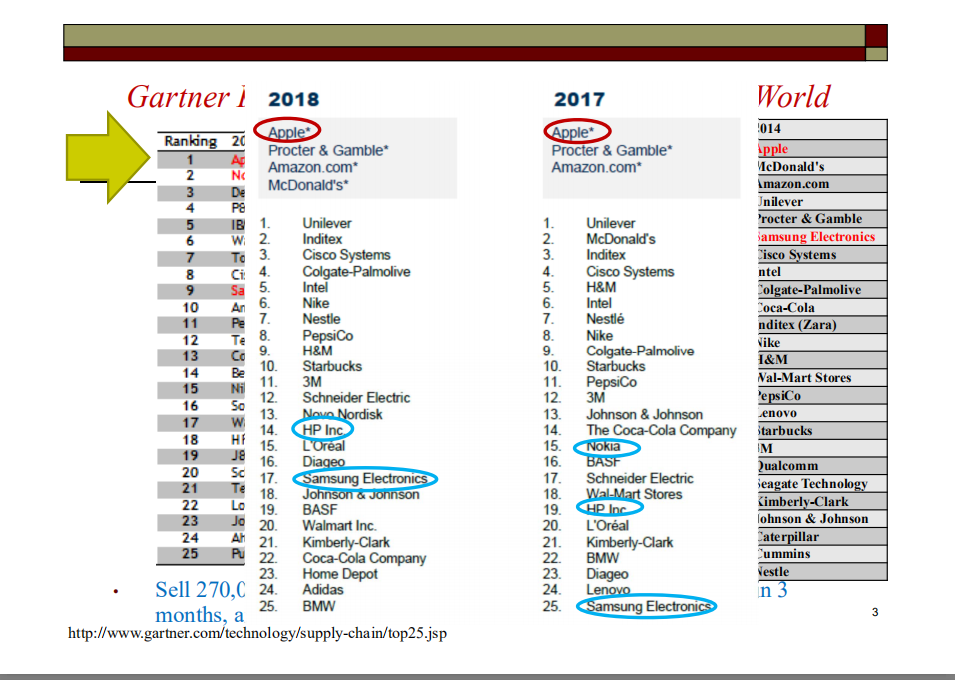This screenshot has width=955, height=680.
Task: Select "PepsiCo" at 2018 rank 8
Action: pyautogui.click(x=328, y=336)
